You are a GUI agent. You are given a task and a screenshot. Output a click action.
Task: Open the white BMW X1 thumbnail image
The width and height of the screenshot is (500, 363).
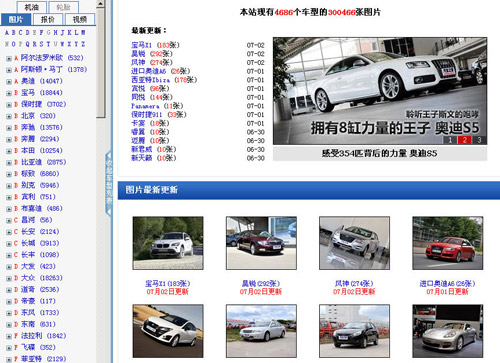(168, 243)
